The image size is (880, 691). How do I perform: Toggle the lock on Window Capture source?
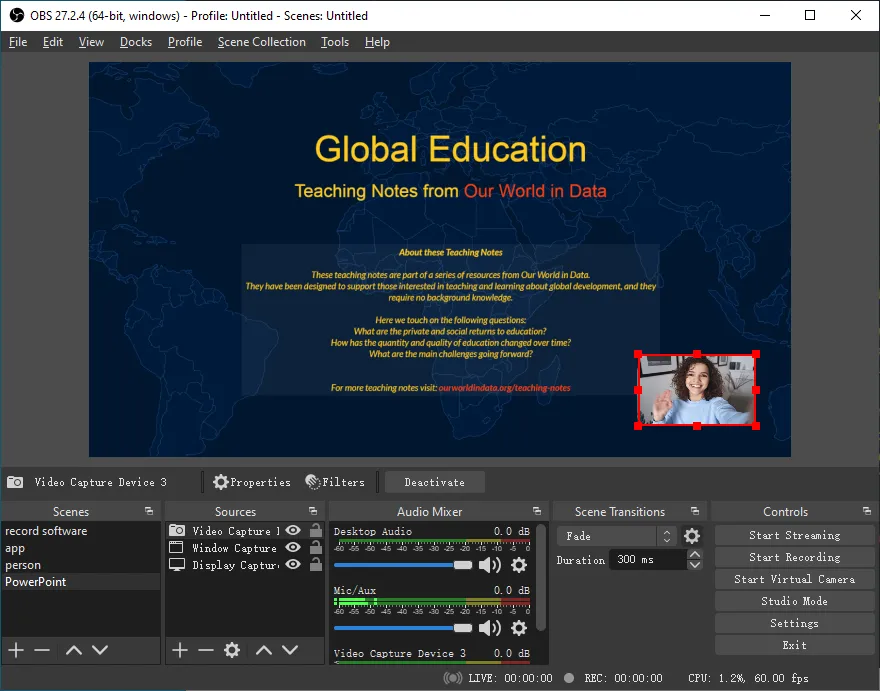click(316, 547)
